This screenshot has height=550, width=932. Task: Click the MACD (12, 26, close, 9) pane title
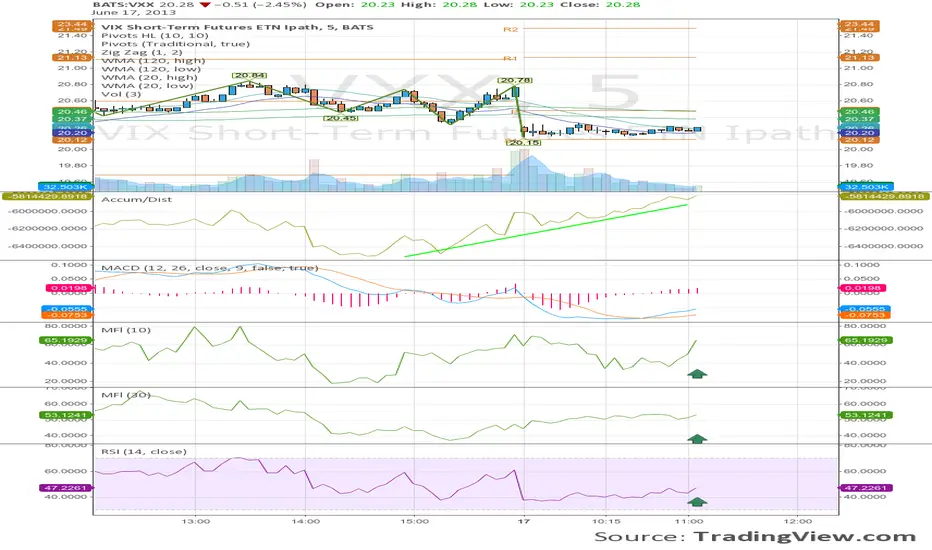point(210,268)
